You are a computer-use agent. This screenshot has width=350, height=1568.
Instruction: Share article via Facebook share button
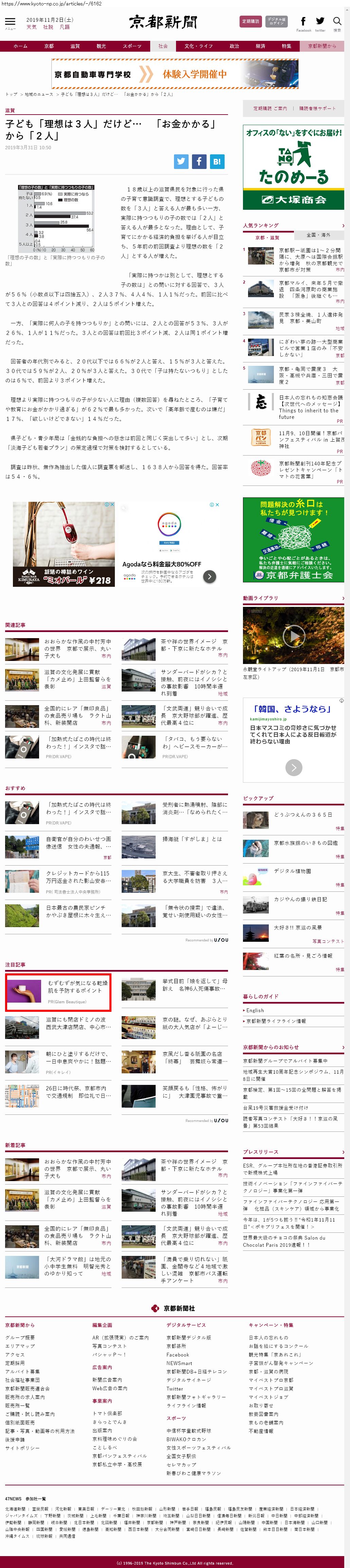[x=199, y=161]
